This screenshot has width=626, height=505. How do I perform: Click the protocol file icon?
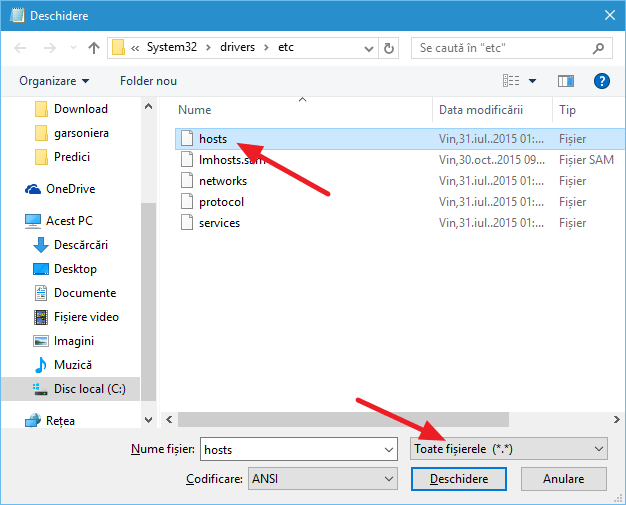[187, 201]
